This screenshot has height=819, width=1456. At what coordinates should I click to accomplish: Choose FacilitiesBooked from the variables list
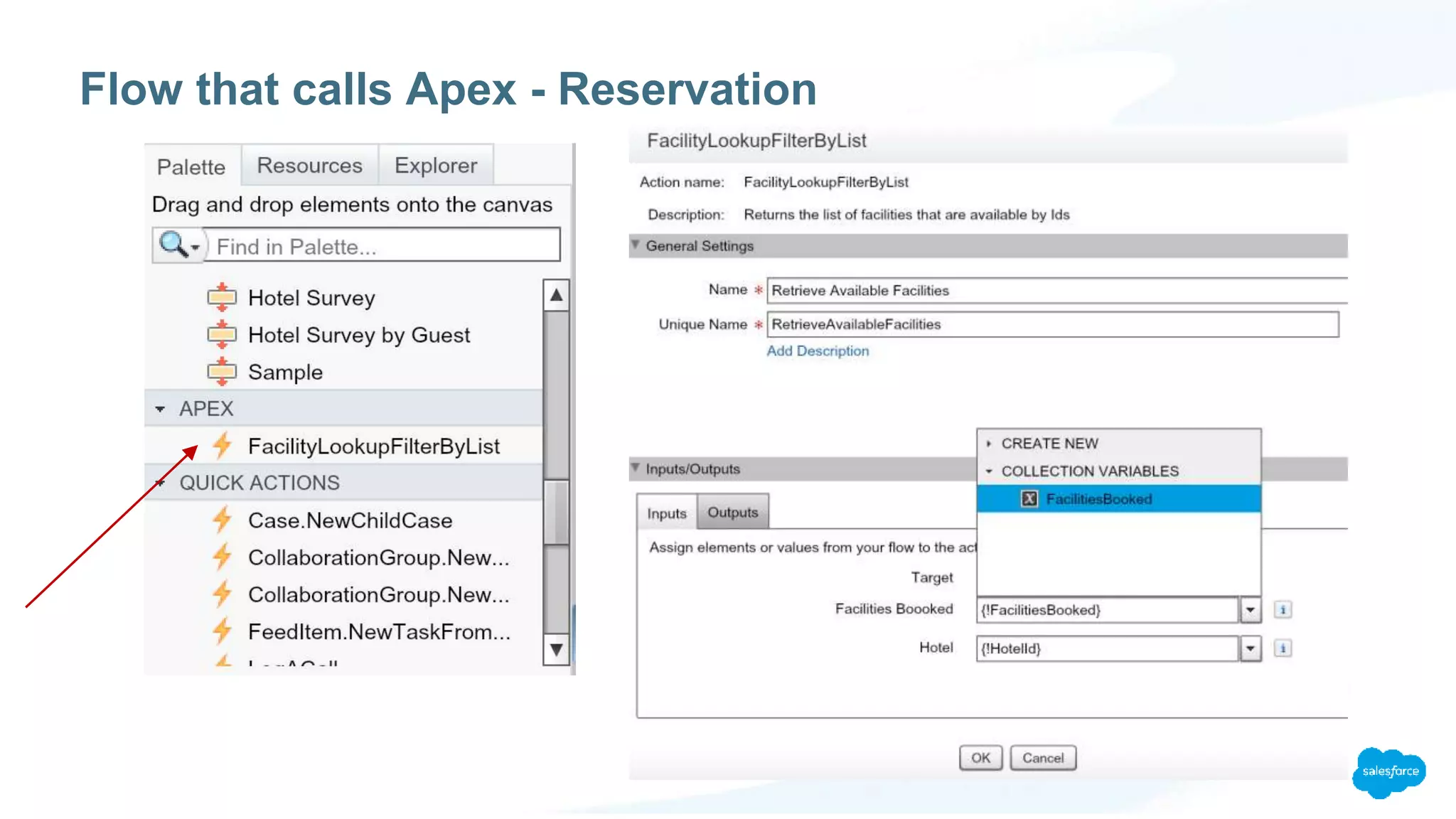(1119, 498)
